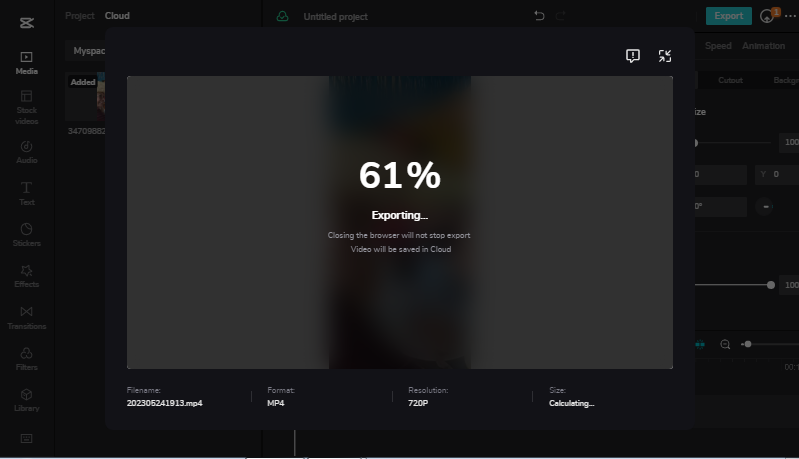Open the Animation tab
The height and width of the screenshot is (459, 799).
click(x=763, y=46)
